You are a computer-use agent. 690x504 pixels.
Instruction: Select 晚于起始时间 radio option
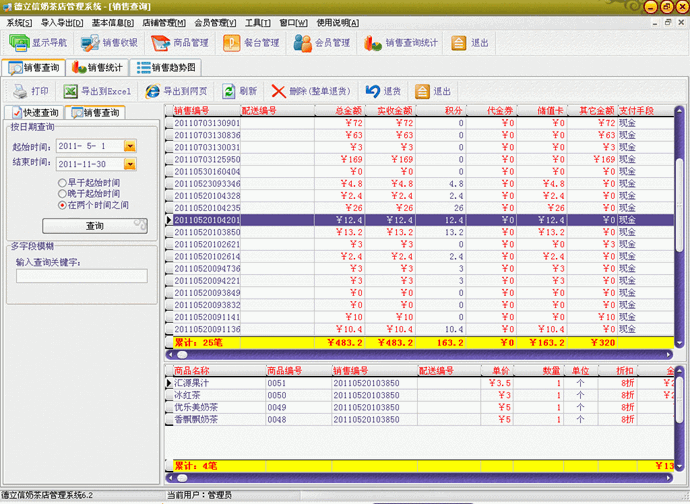[62, 194]
